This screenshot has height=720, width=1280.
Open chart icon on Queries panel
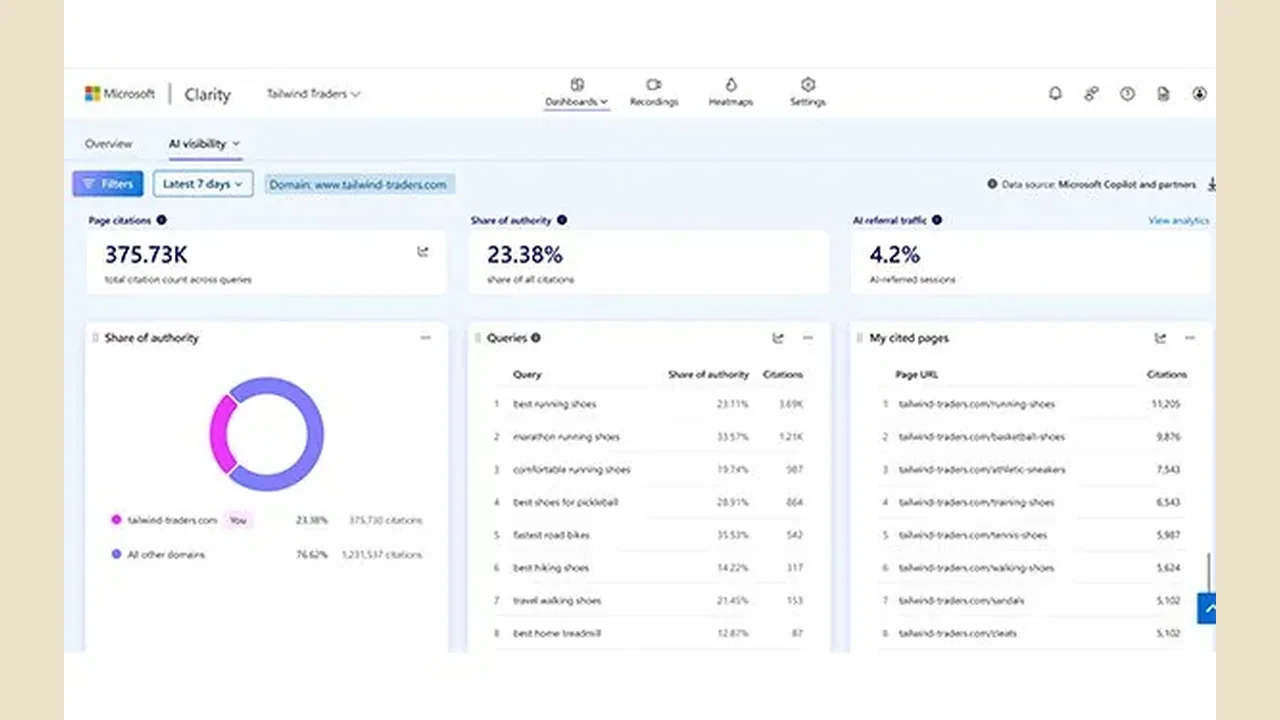[778, 338]
